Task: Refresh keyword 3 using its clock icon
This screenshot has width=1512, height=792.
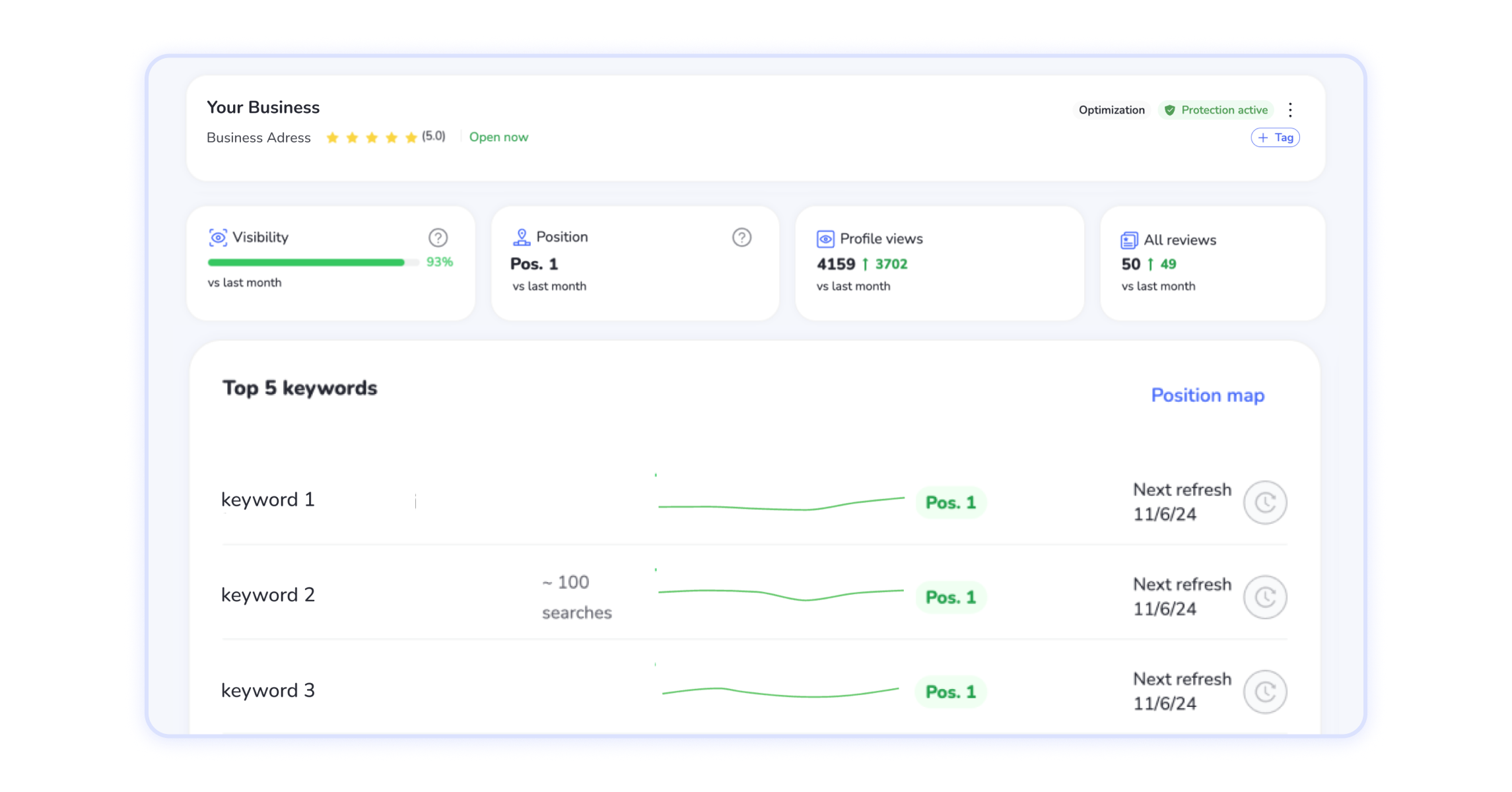Action: (1264, 692)
